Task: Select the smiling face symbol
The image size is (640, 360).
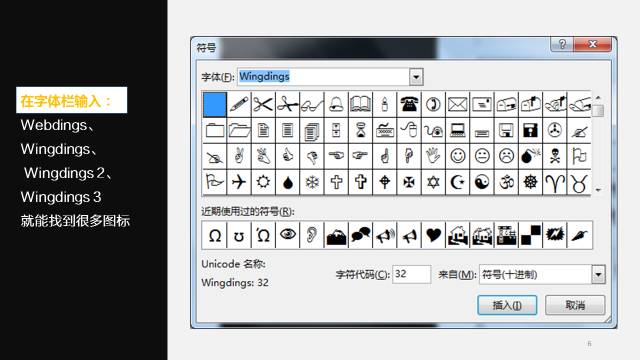Action: click(458, 156)
